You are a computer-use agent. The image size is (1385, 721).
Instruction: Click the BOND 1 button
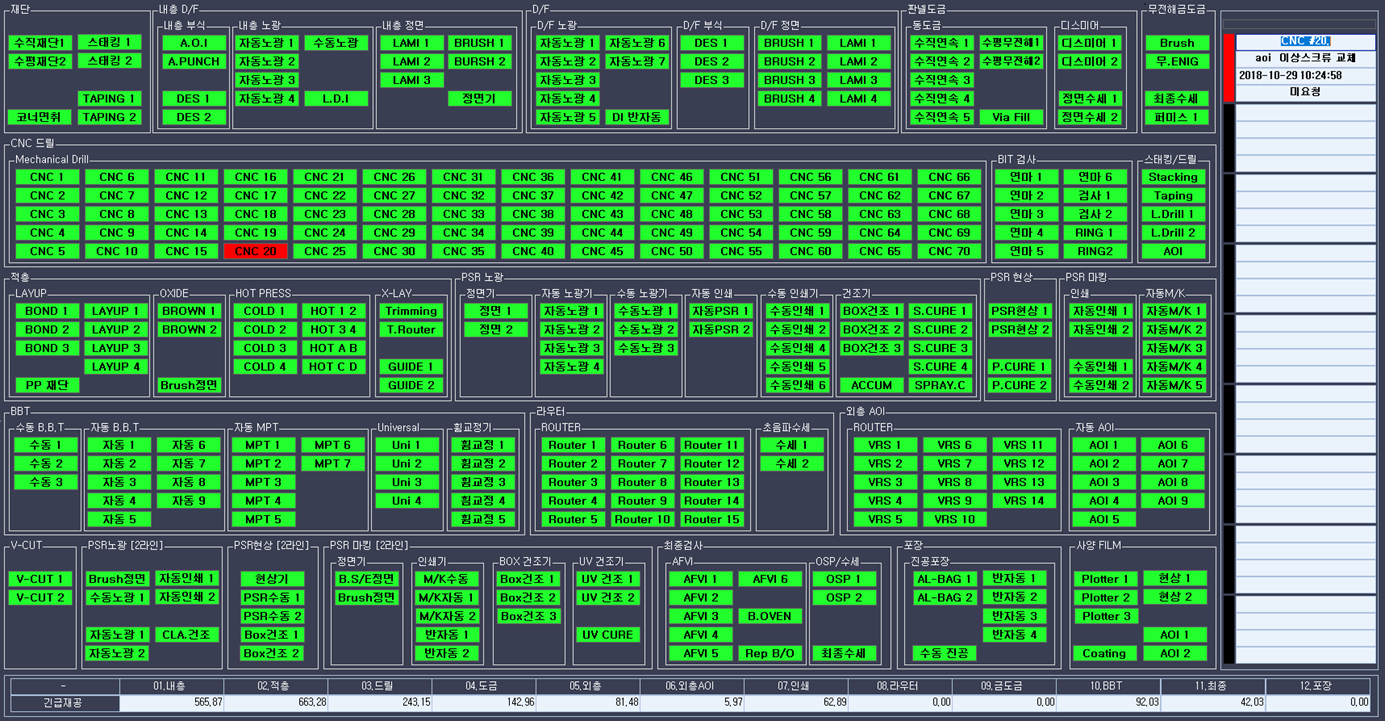47,311
